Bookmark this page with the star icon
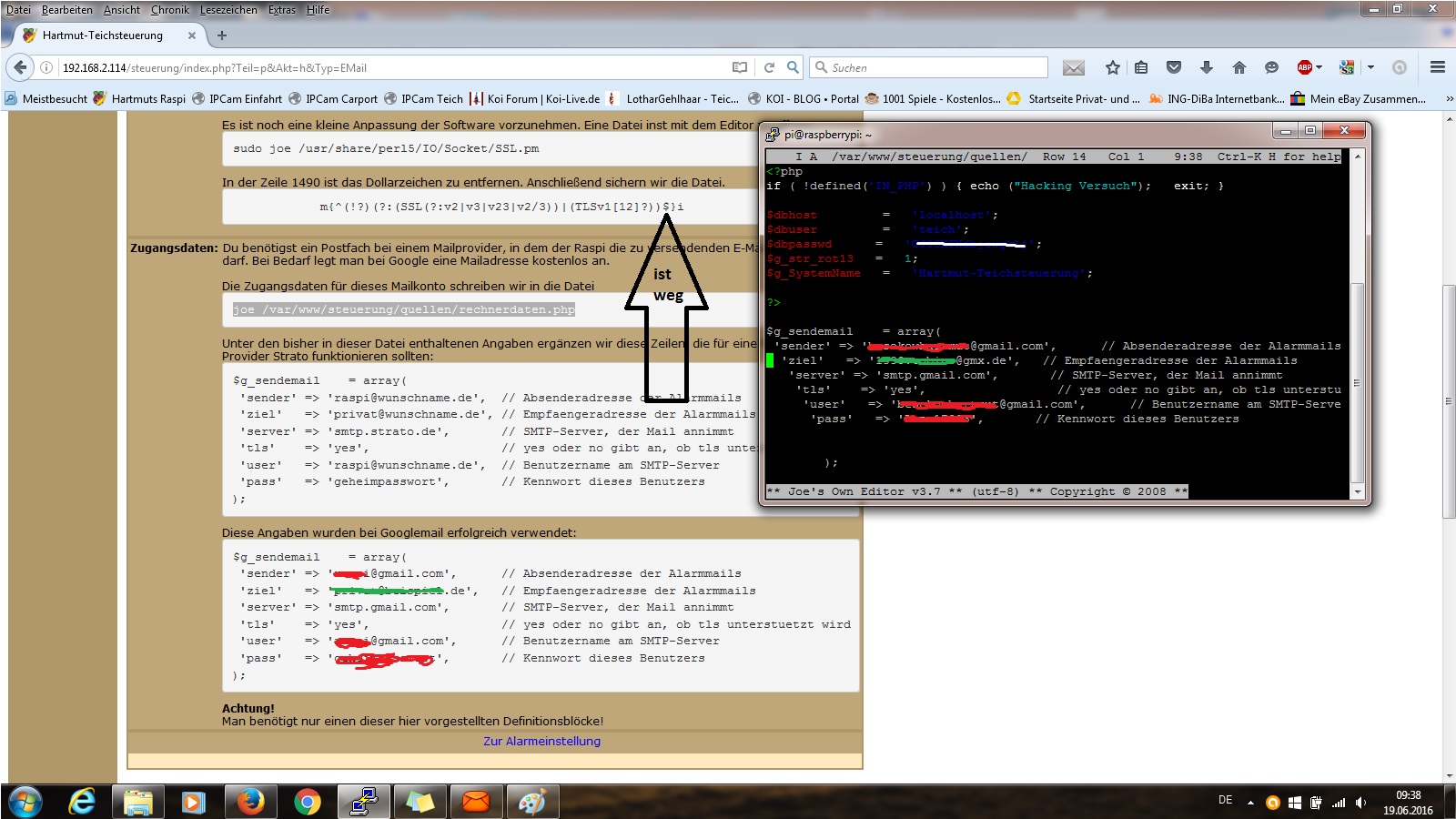 [x=1112, y=67]
